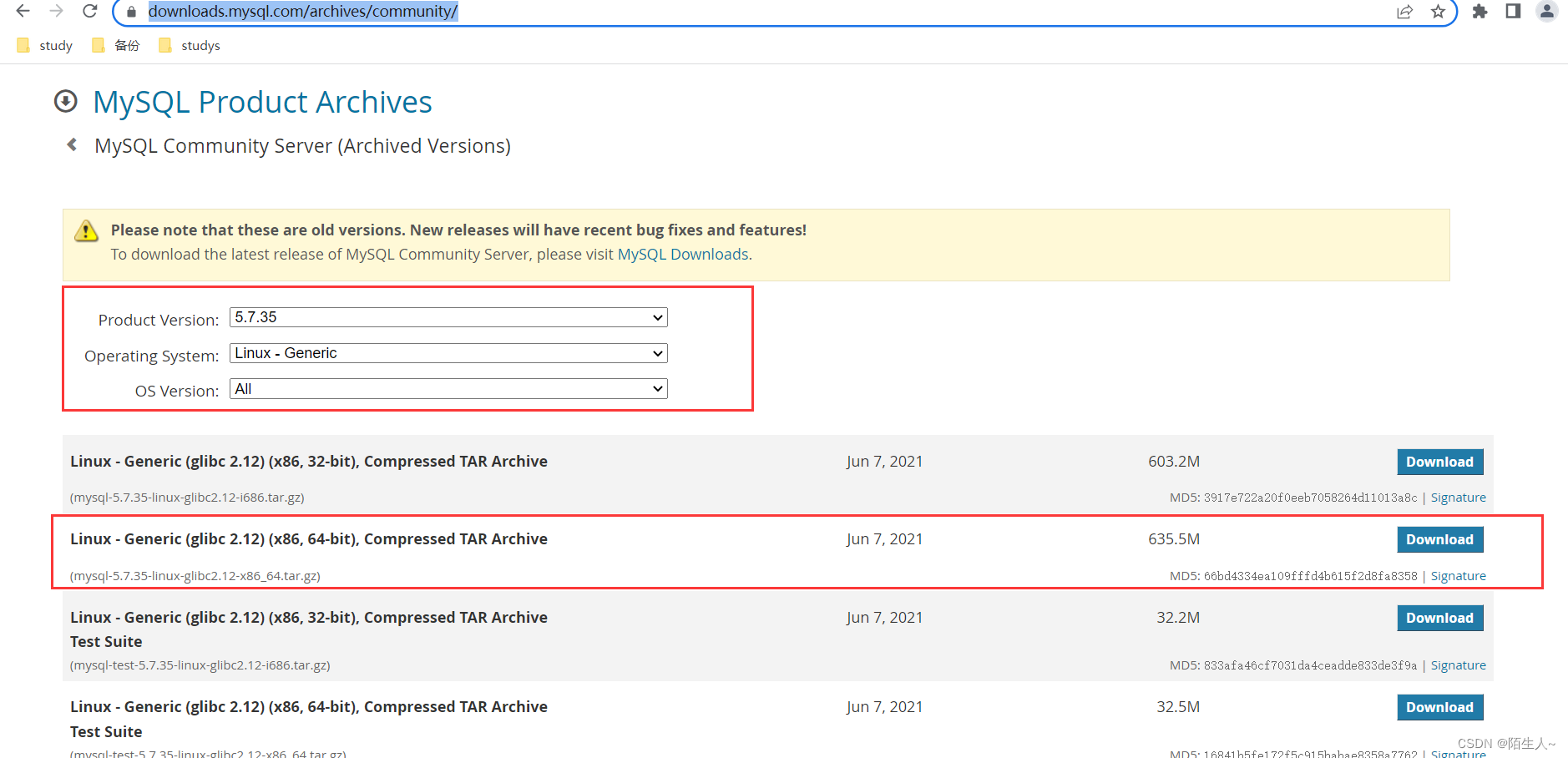Go back using the browser back arrow

23,11
